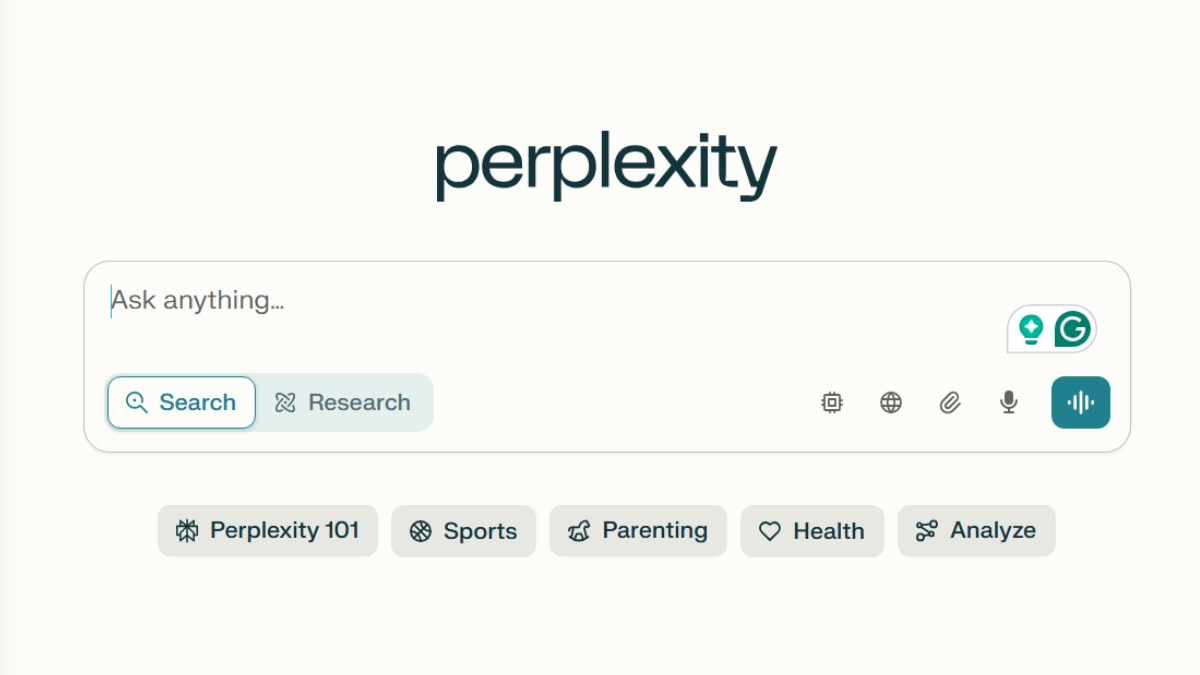Select the Sports suggestion chip

(463, 531)
